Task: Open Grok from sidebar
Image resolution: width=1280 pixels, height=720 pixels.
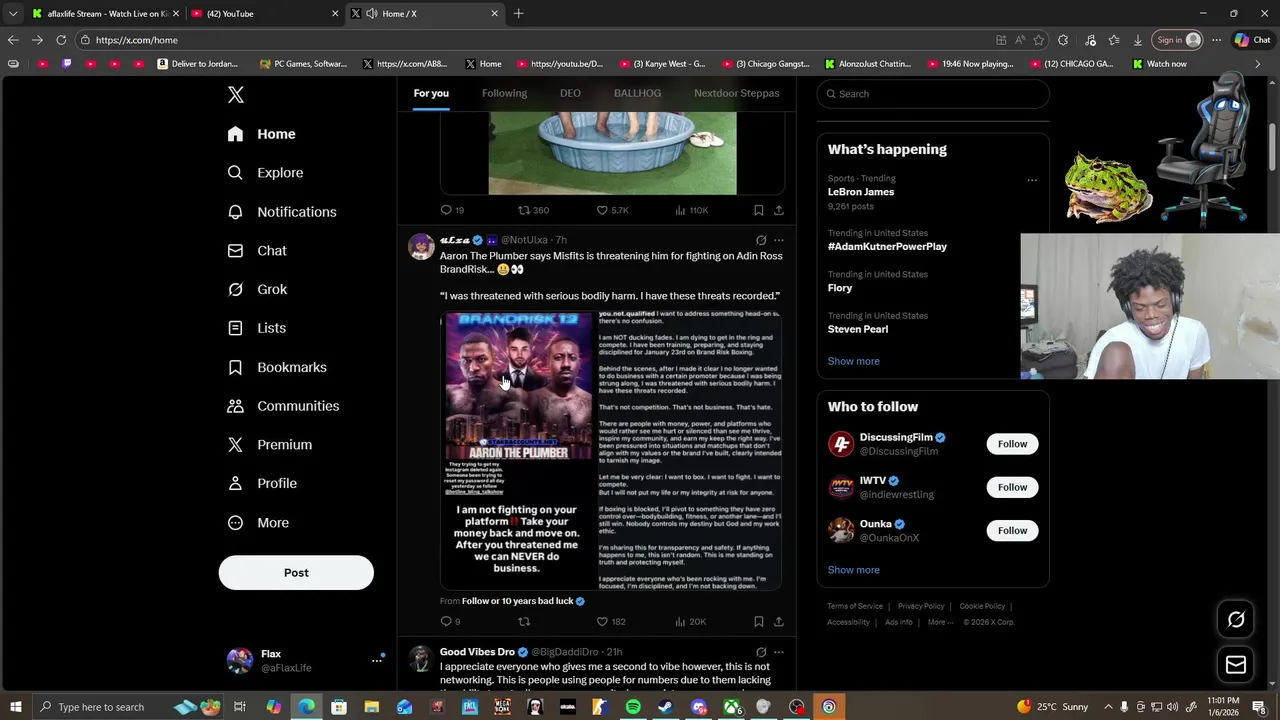Action: tap(257, 289)
